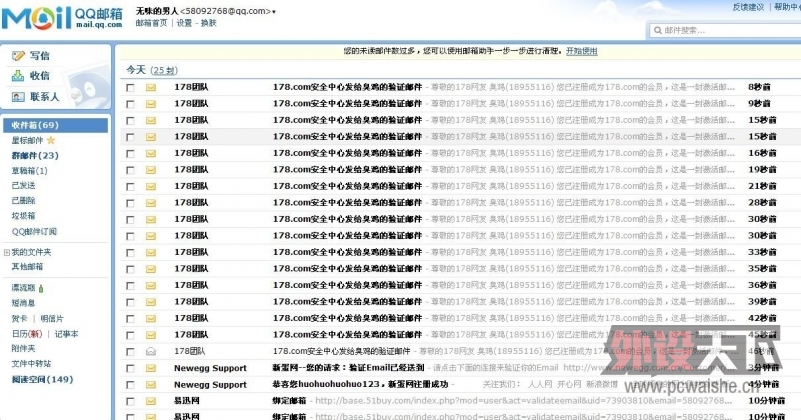
Task: Click the 邮箱首页 link
Action: coord(151,23)
